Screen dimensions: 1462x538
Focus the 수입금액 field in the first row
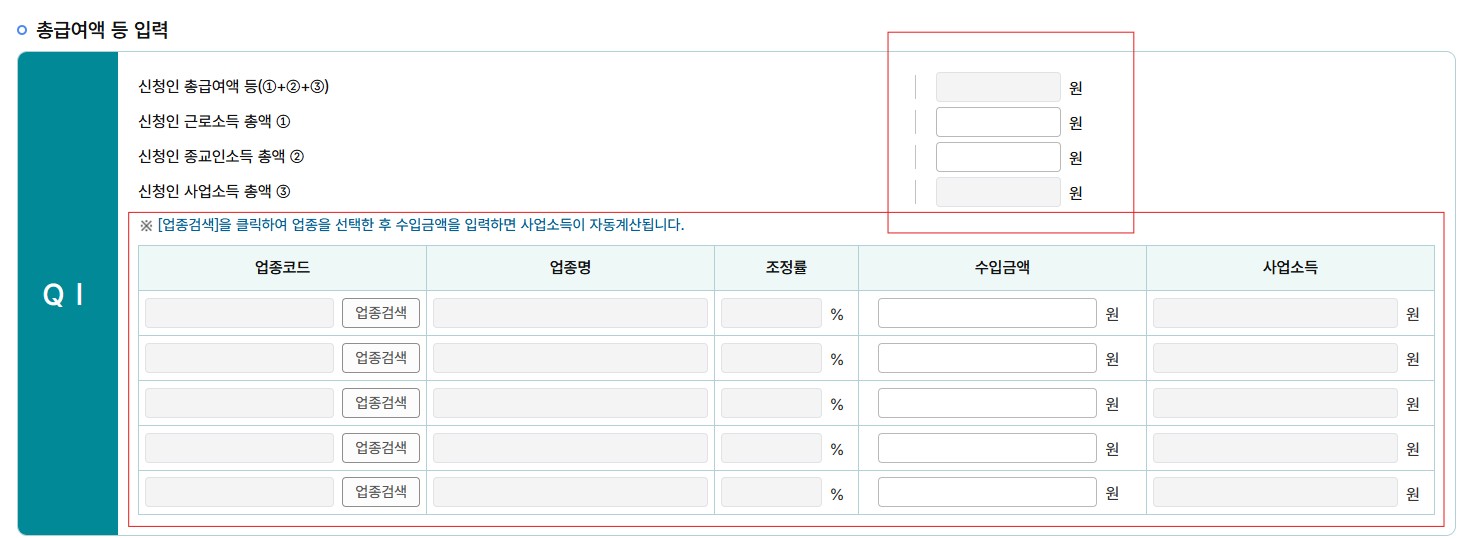(x=987, y=313)
